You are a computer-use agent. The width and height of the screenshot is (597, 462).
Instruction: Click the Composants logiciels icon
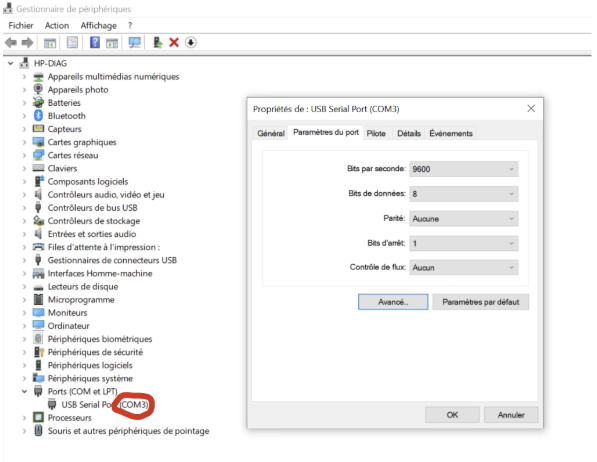click(39, 181)
